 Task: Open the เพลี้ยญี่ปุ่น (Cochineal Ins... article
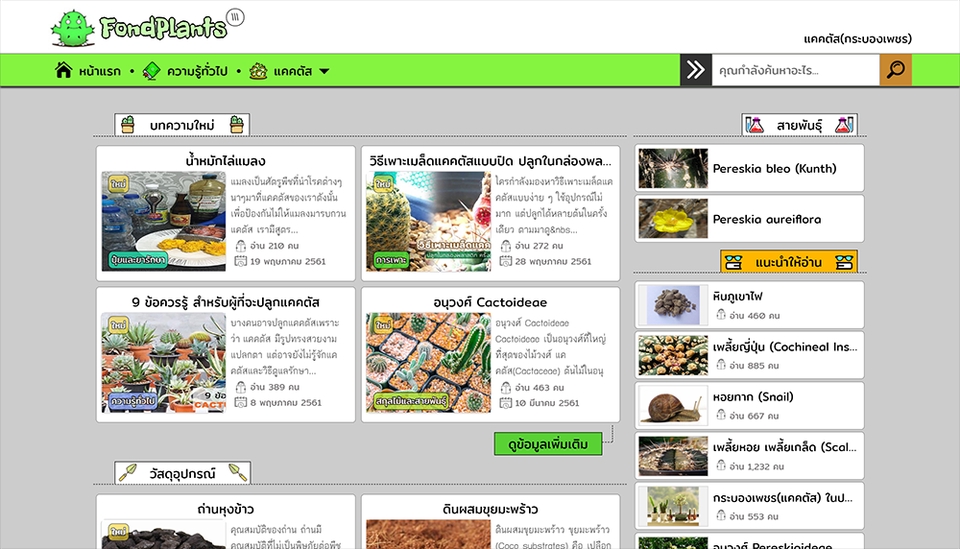pos(785,347)
